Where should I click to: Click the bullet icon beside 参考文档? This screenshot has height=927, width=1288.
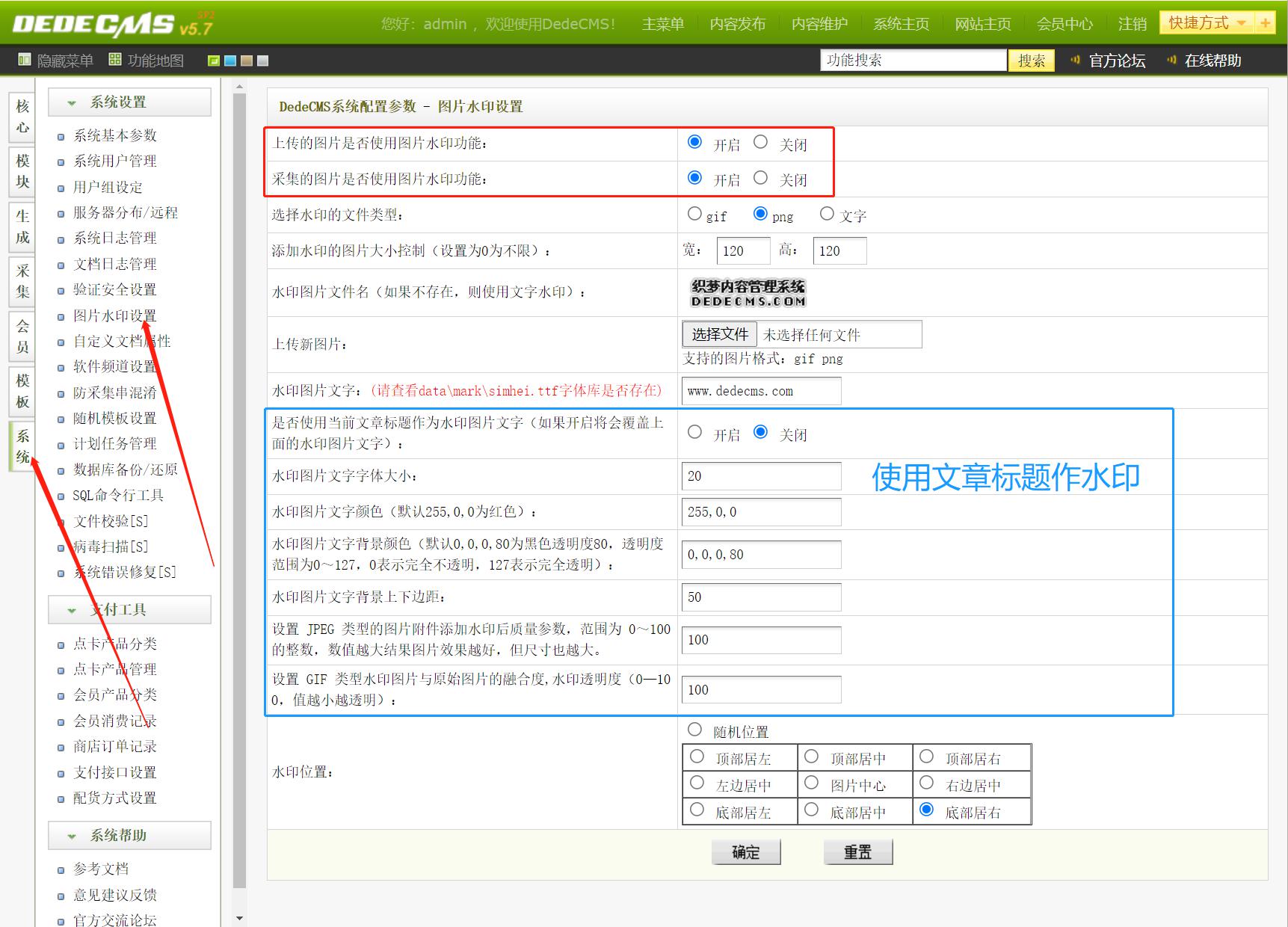click(61, 870)
